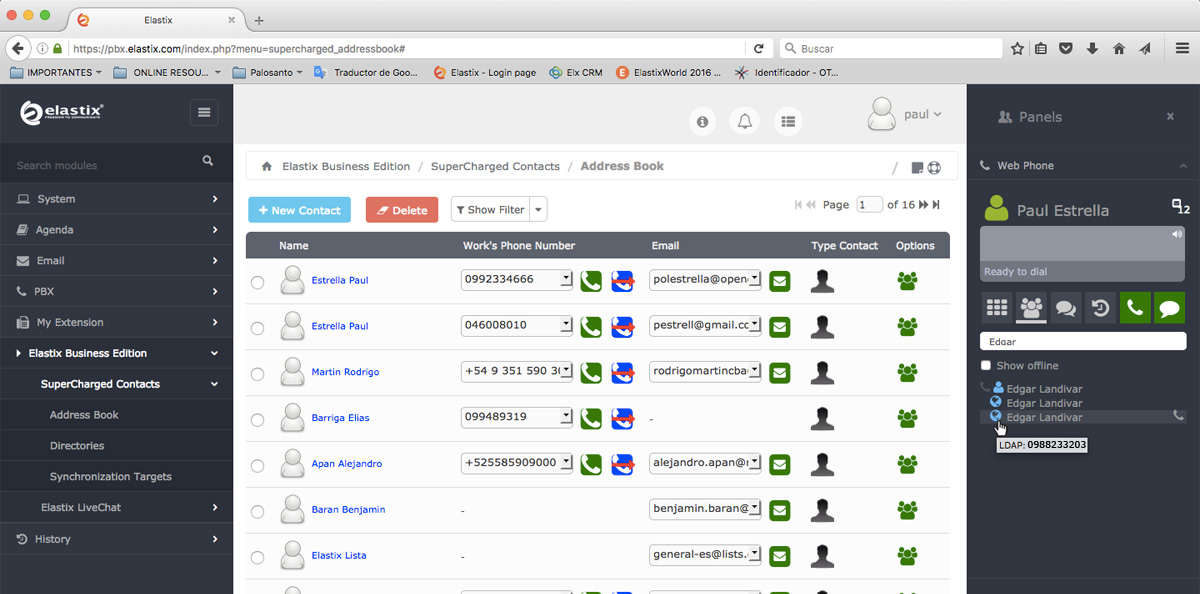This screenshot has width=1200, height=594.
Task: Open the arrow dropdown beside Show Filter
Action: pos(539,210)
